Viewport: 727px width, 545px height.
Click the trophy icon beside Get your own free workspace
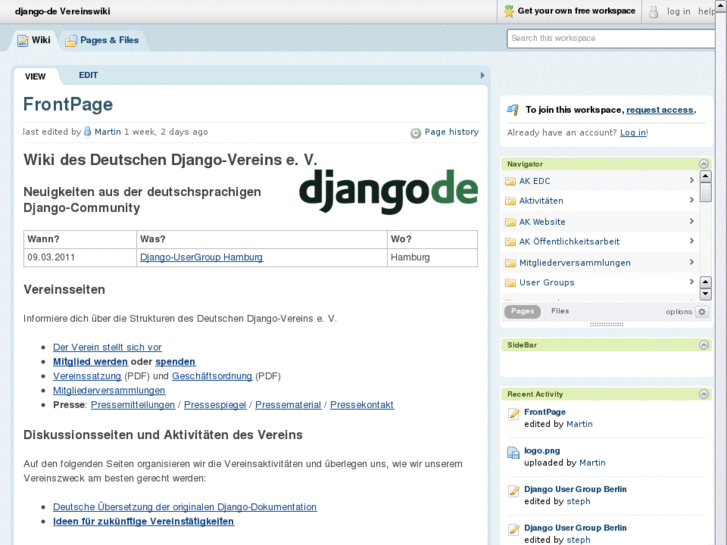(509, 11)
